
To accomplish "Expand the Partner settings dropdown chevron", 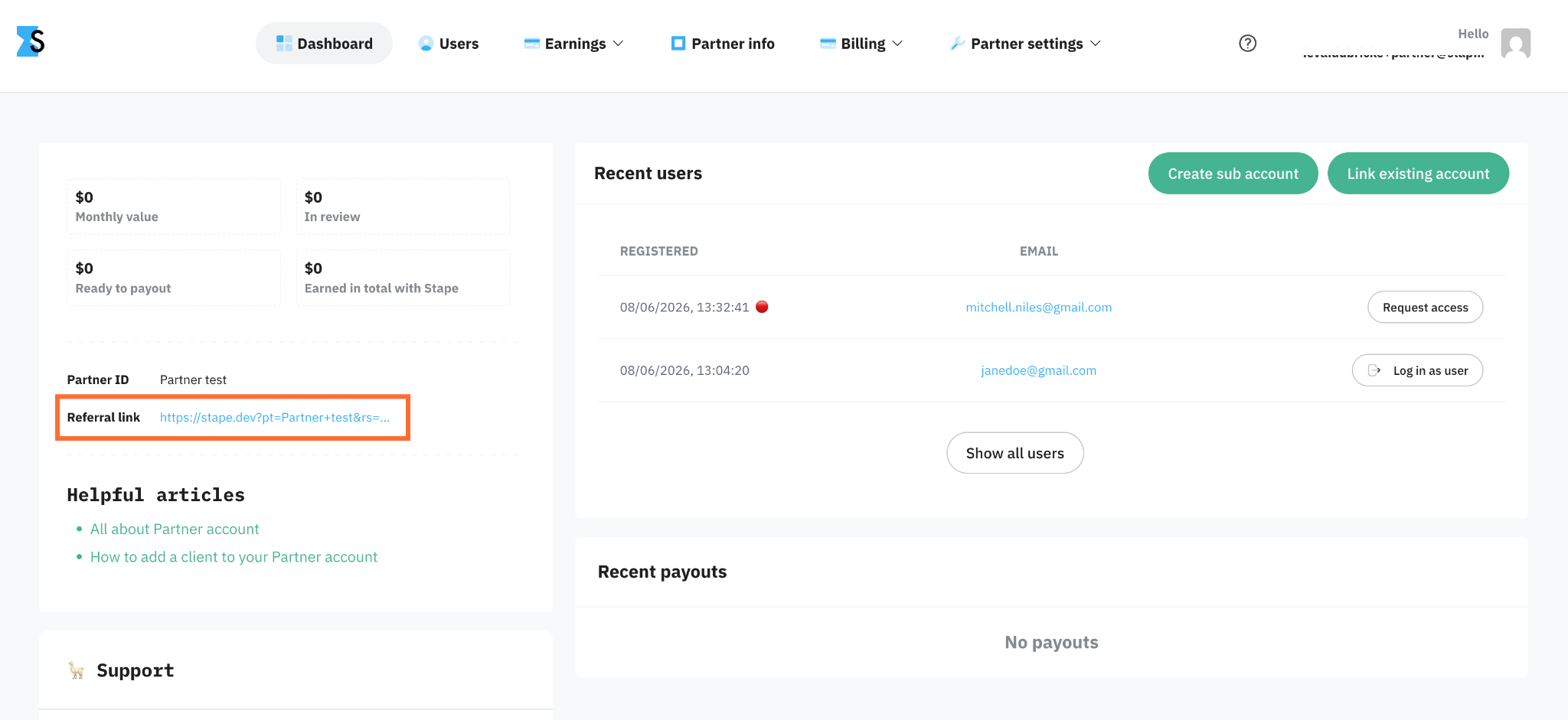I will click(1095, 44).
